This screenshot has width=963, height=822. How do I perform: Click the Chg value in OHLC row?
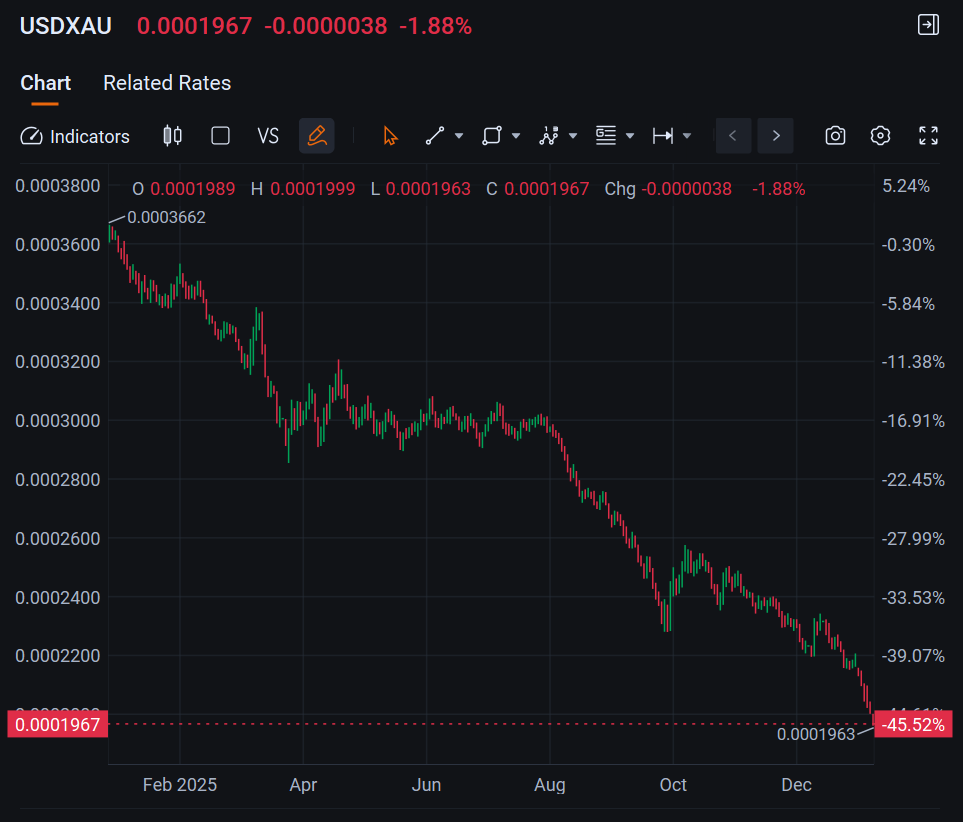(687, 189)
